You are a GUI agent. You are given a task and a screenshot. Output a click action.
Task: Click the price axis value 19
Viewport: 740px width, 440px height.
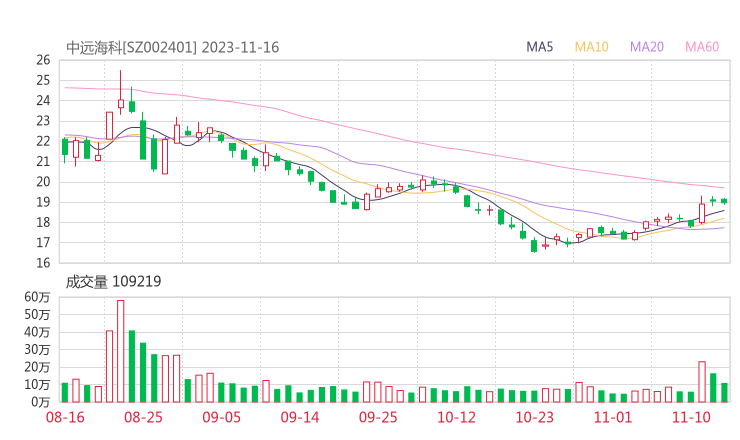tap(43, 202)
